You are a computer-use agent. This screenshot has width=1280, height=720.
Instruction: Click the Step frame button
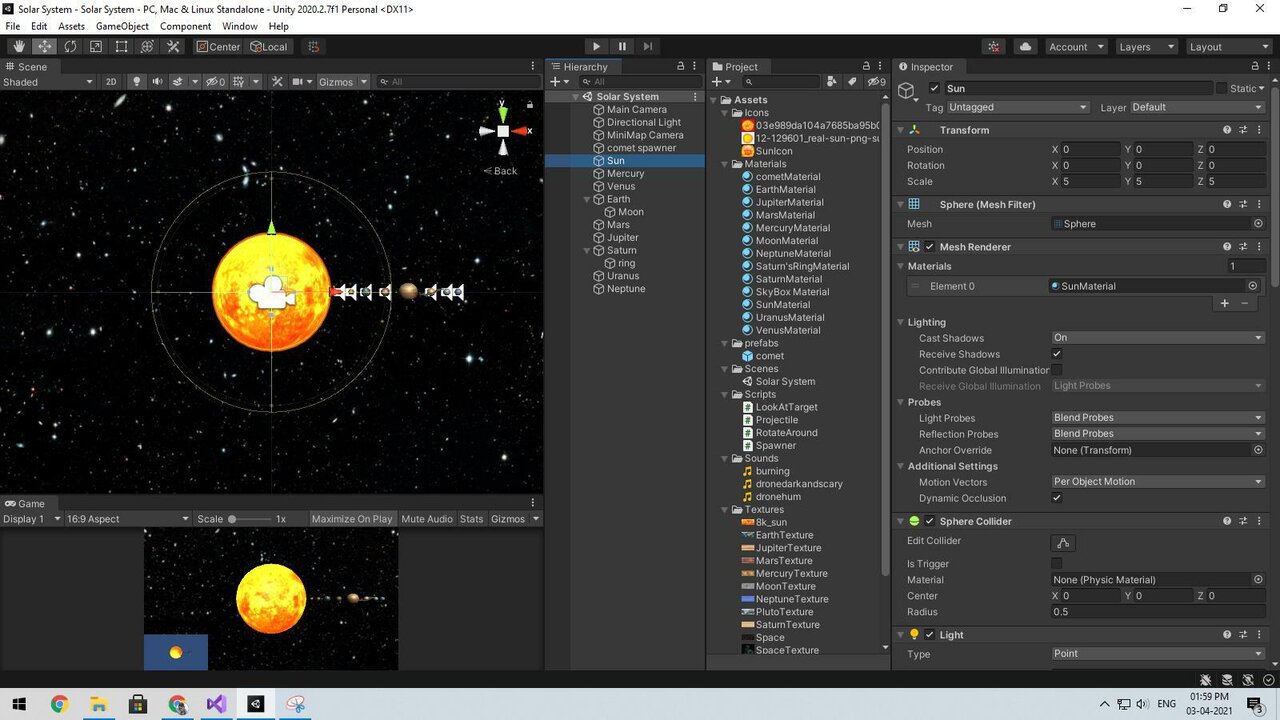tap(648, 47)
